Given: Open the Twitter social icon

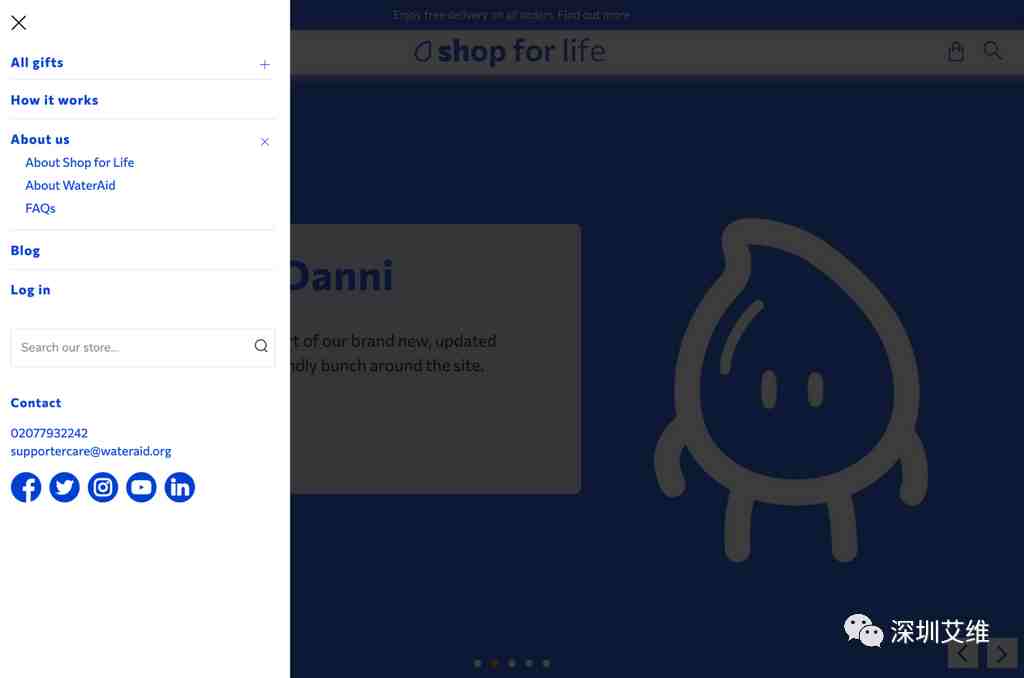Looking at the screenshot, I should [x=65, y=487].
